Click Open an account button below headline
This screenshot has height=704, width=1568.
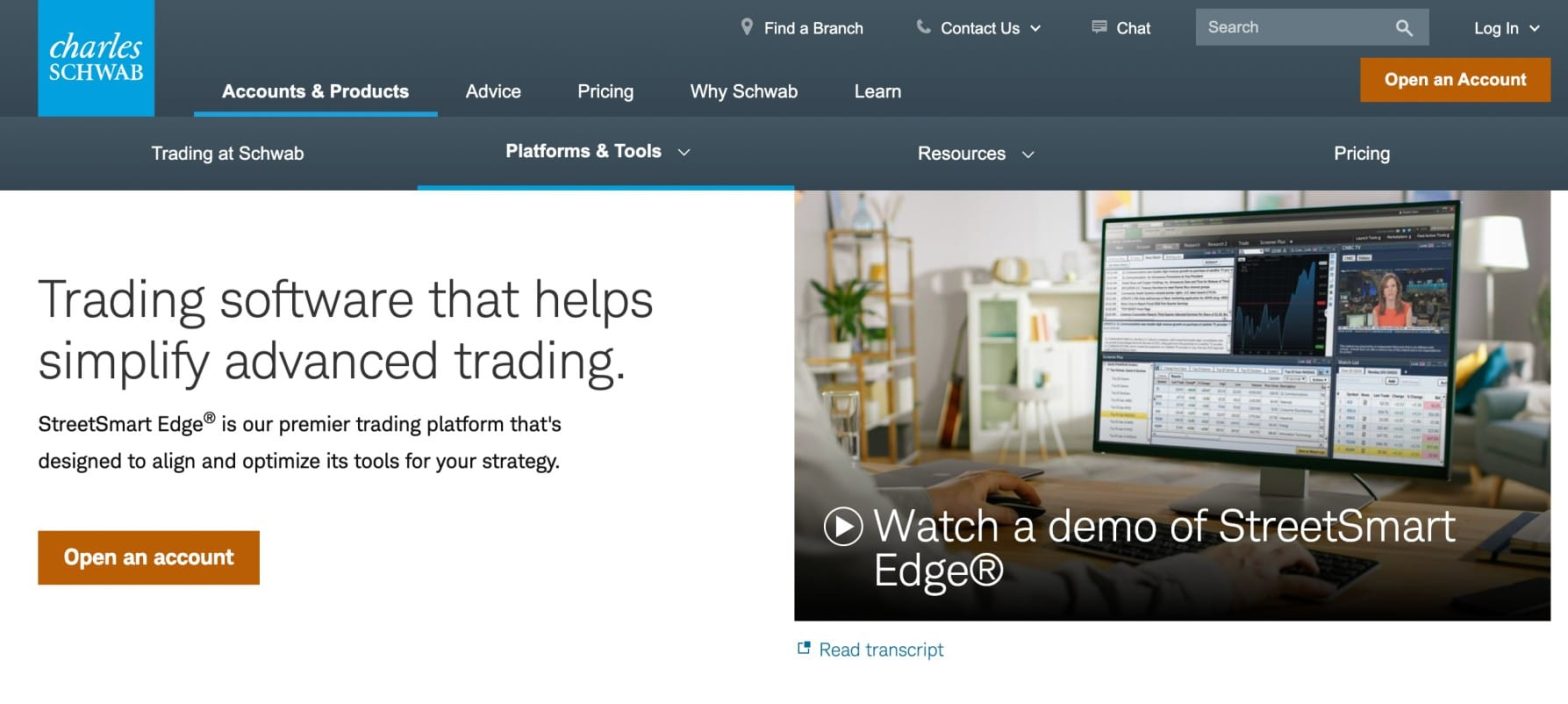tap(149, 558)
